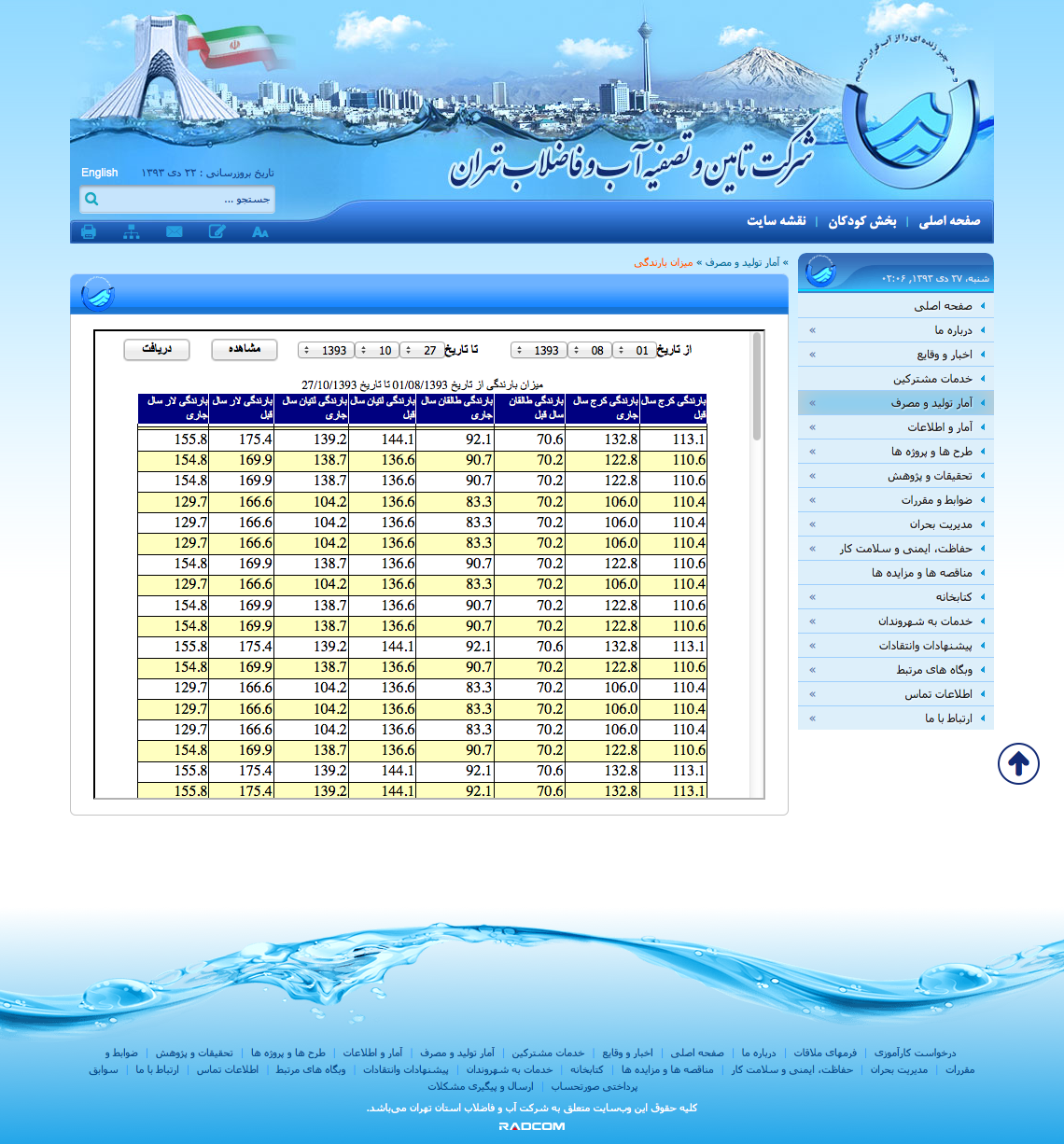The height and width of the screenshot is (1144, 1064).
Task: Click the RADCOM footer logo
Action: point(531,1126)
